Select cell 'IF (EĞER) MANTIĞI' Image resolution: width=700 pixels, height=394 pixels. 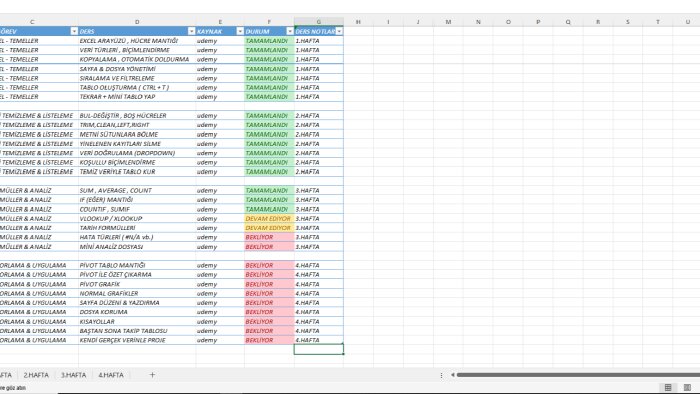[x=137, y=200]
